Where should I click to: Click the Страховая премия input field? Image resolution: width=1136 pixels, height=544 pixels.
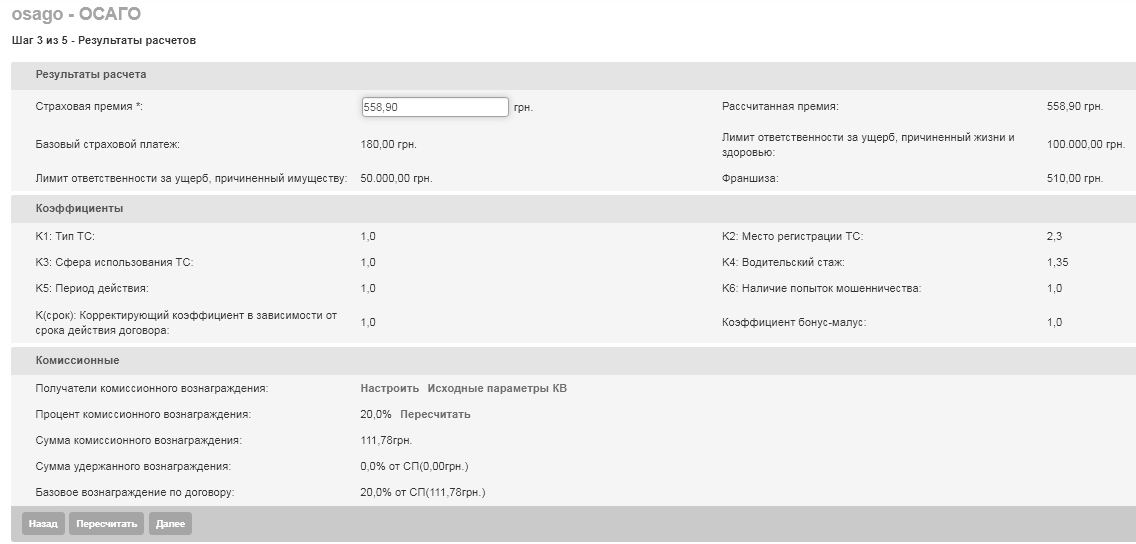[x=435, y=107]
